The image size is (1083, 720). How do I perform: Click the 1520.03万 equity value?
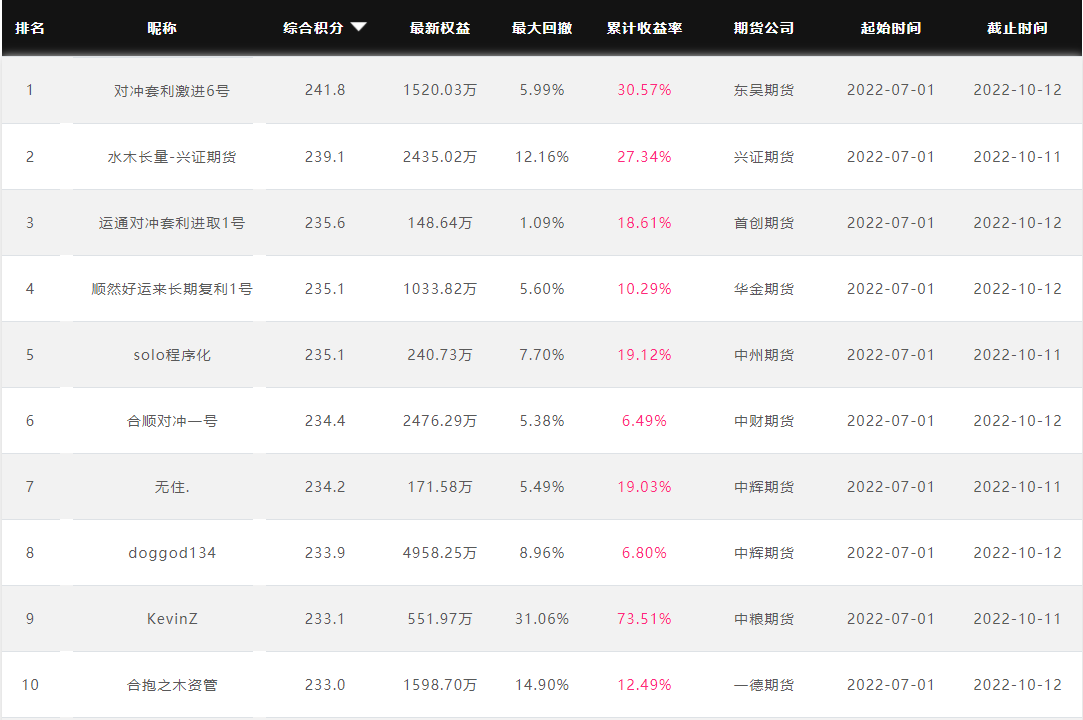click(x=440, y=90)
